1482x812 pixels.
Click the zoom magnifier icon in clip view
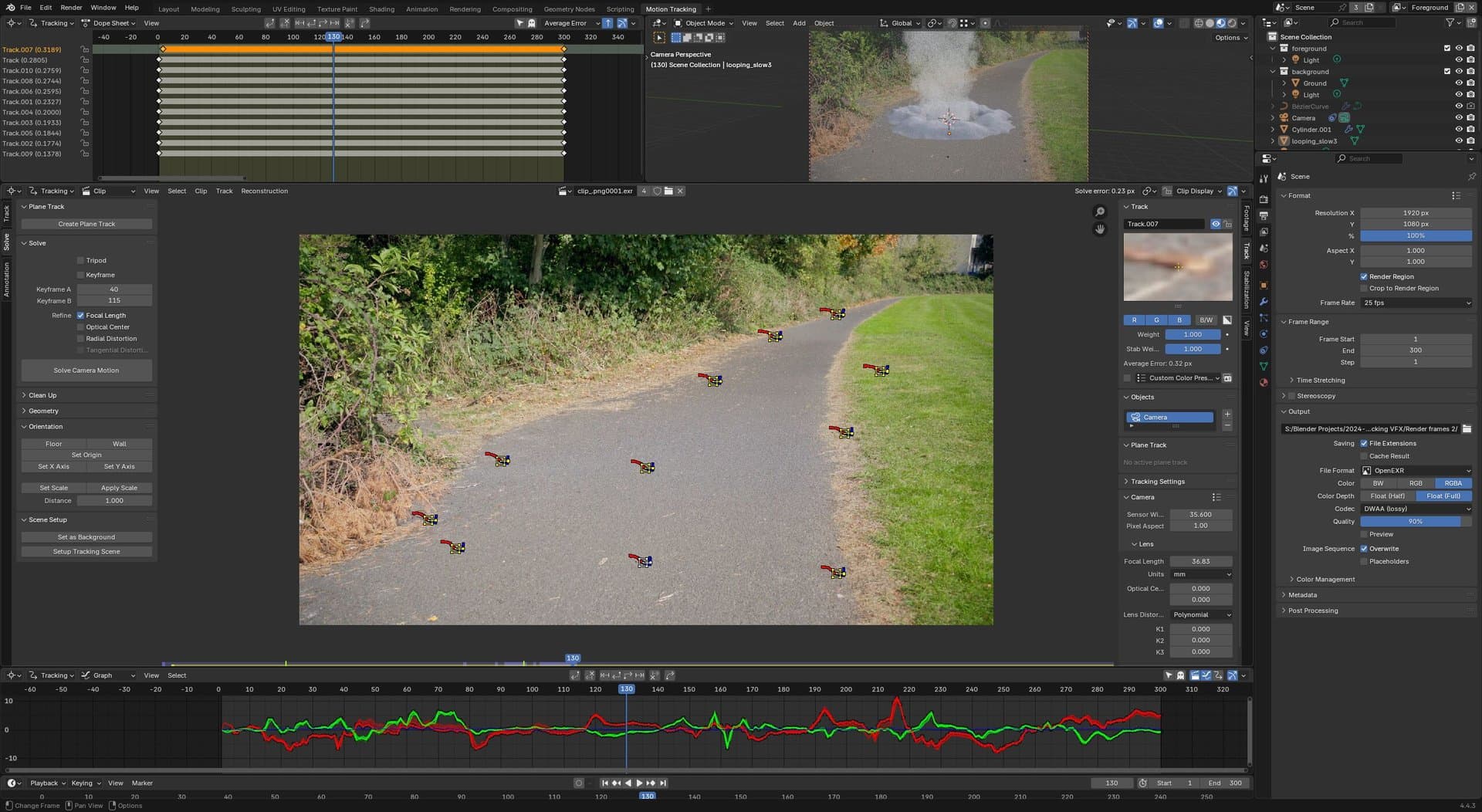1100,212
